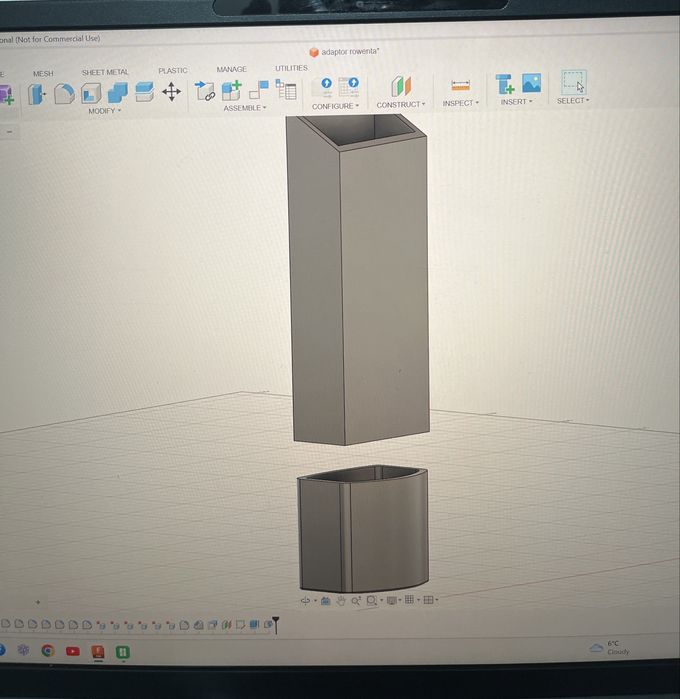
Task: Create an Offset Plane
Action: pyautogui.click(x=401, y=86)
